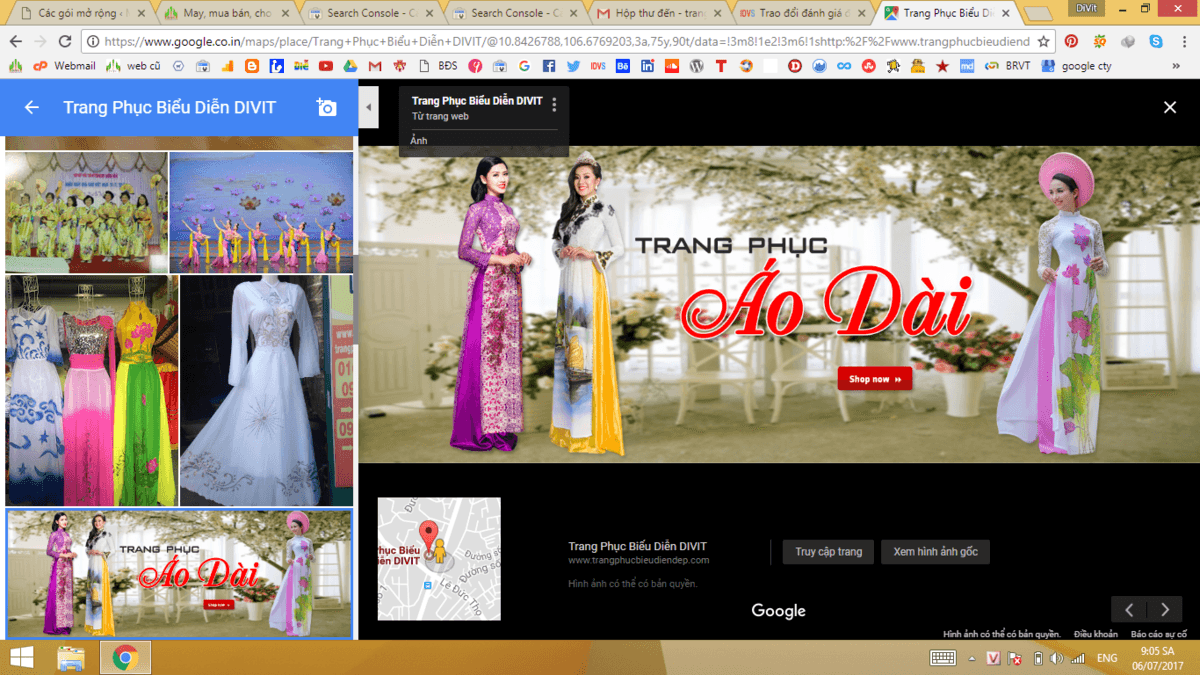Viewport: 1200px width, 675px height.
Task: Open the Webmail bookmark
Action: [63, 66]
